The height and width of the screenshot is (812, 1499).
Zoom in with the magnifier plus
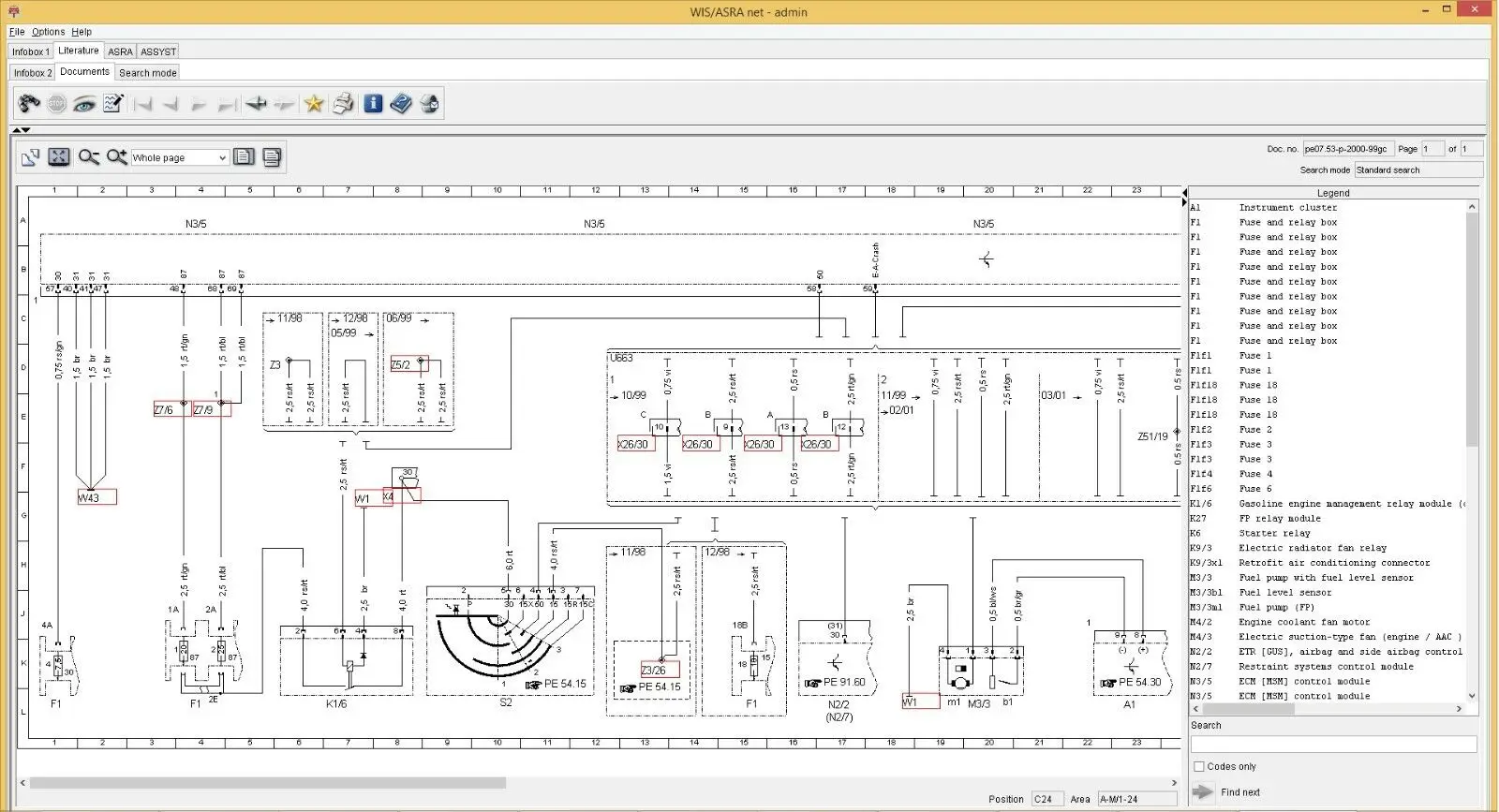coord(117,157)
